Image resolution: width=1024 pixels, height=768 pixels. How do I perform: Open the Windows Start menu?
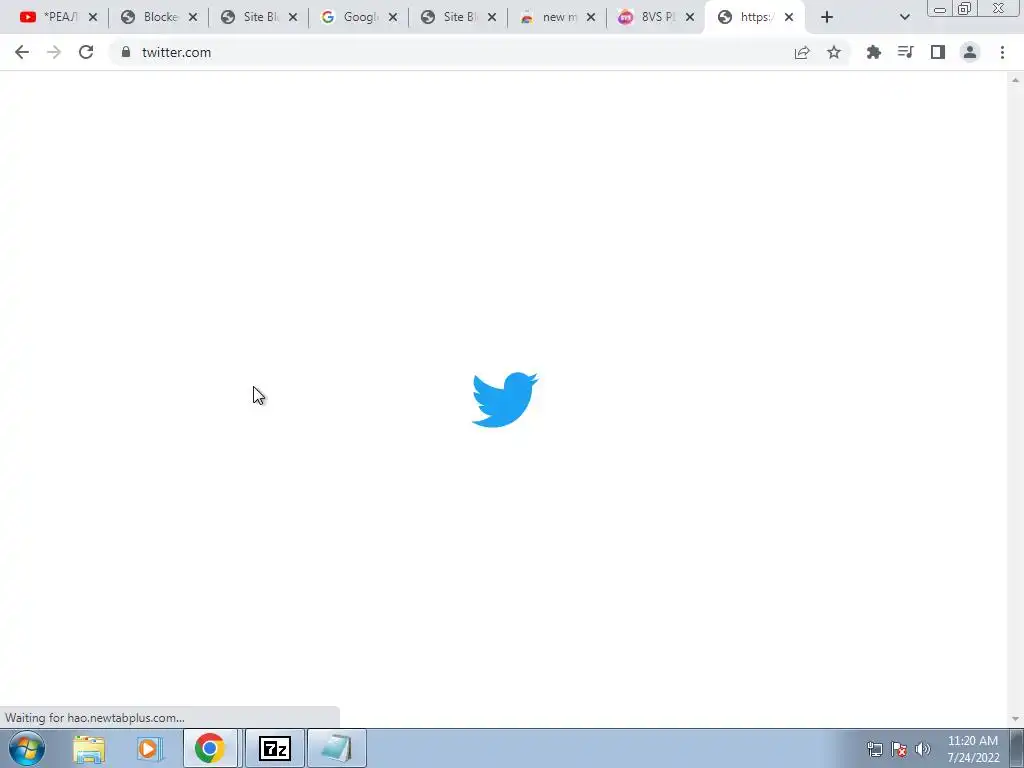(27, 748)
